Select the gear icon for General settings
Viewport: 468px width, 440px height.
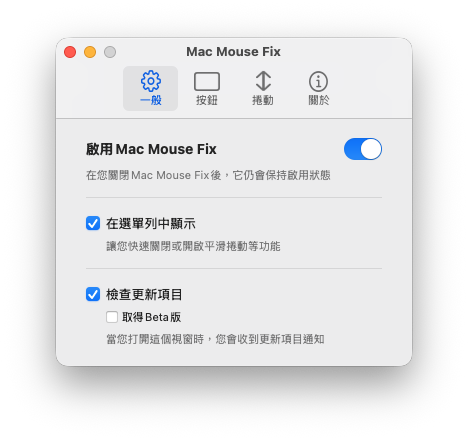coord(151,81)
